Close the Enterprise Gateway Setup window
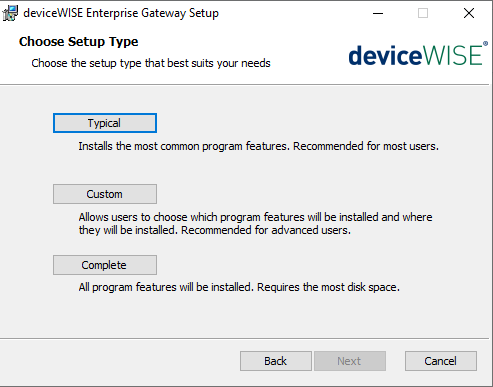Image resolution: width=493 pixels, height=387 pixels. pyautogui.click(x=469, y=13)
